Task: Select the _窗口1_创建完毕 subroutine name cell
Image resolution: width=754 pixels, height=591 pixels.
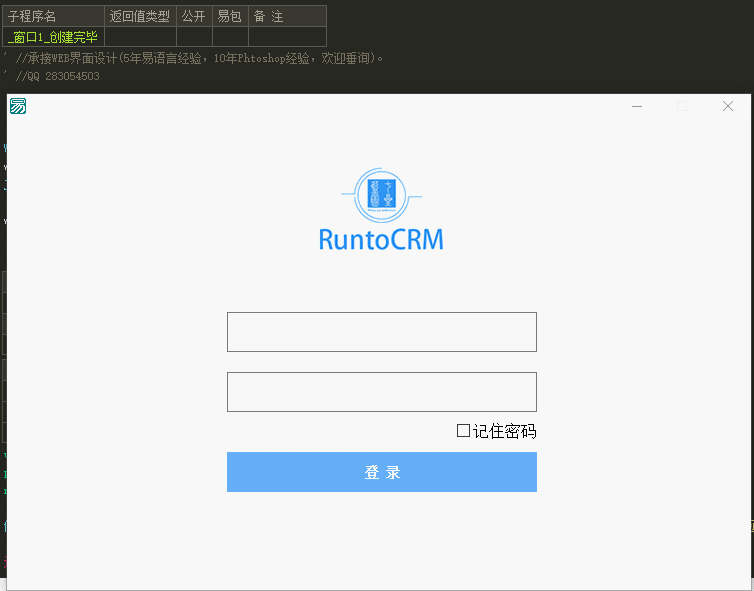Action: (53, 37)
